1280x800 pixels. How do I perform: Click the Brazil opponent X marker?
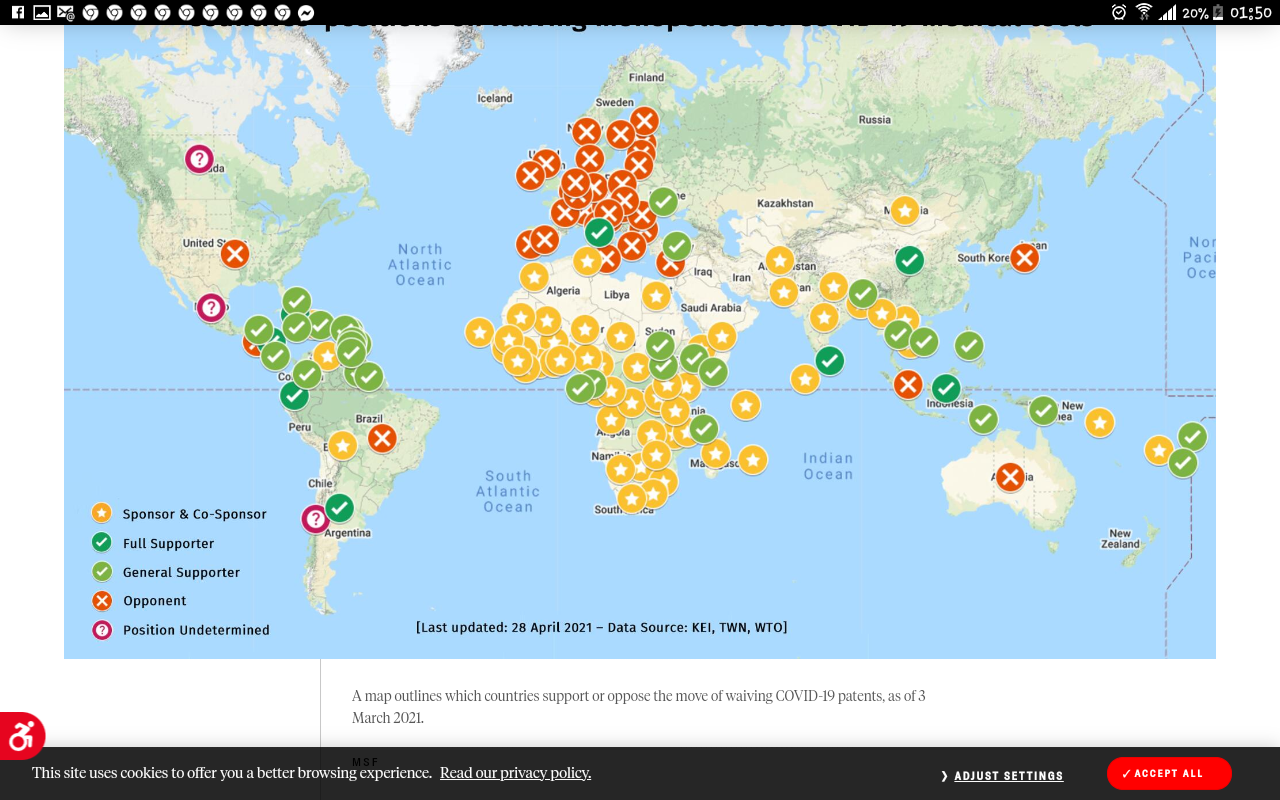[382, 438]
